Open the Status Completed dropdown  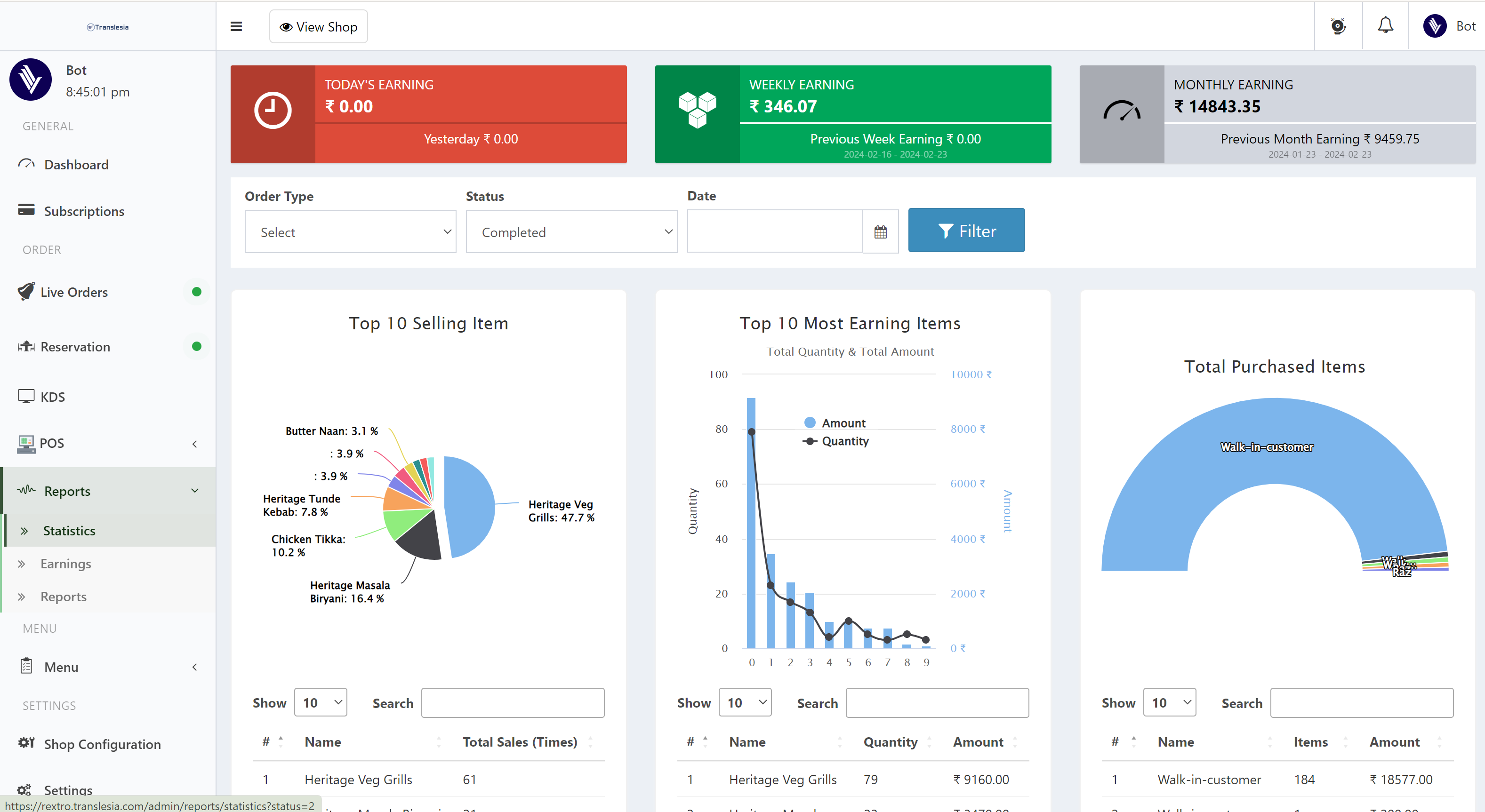click(571, 231)
